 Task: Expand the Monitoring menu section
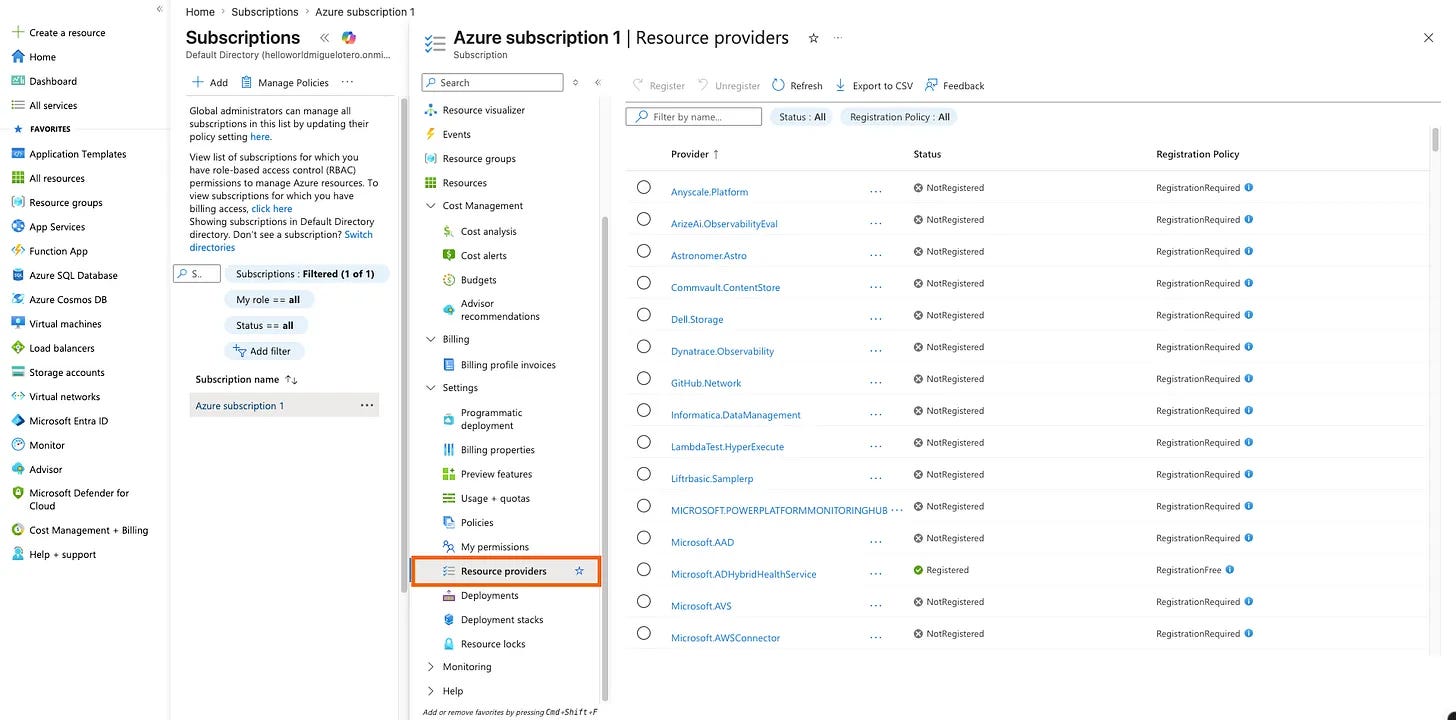coord(431,667)
